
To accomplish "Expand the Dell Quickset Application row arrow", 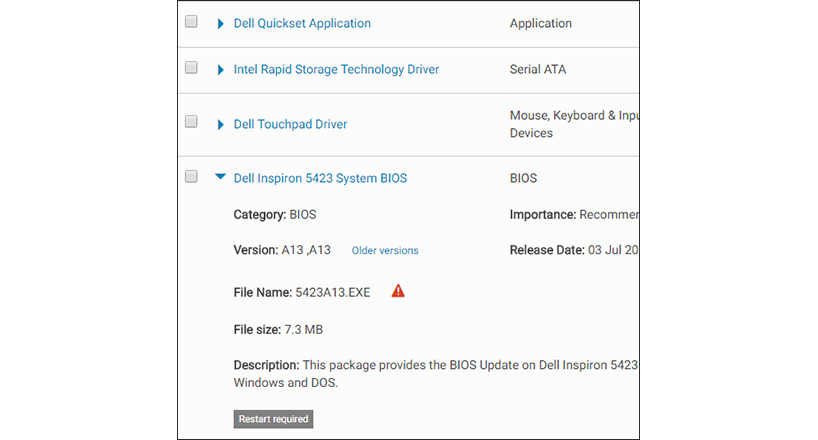I will point(220,23).
